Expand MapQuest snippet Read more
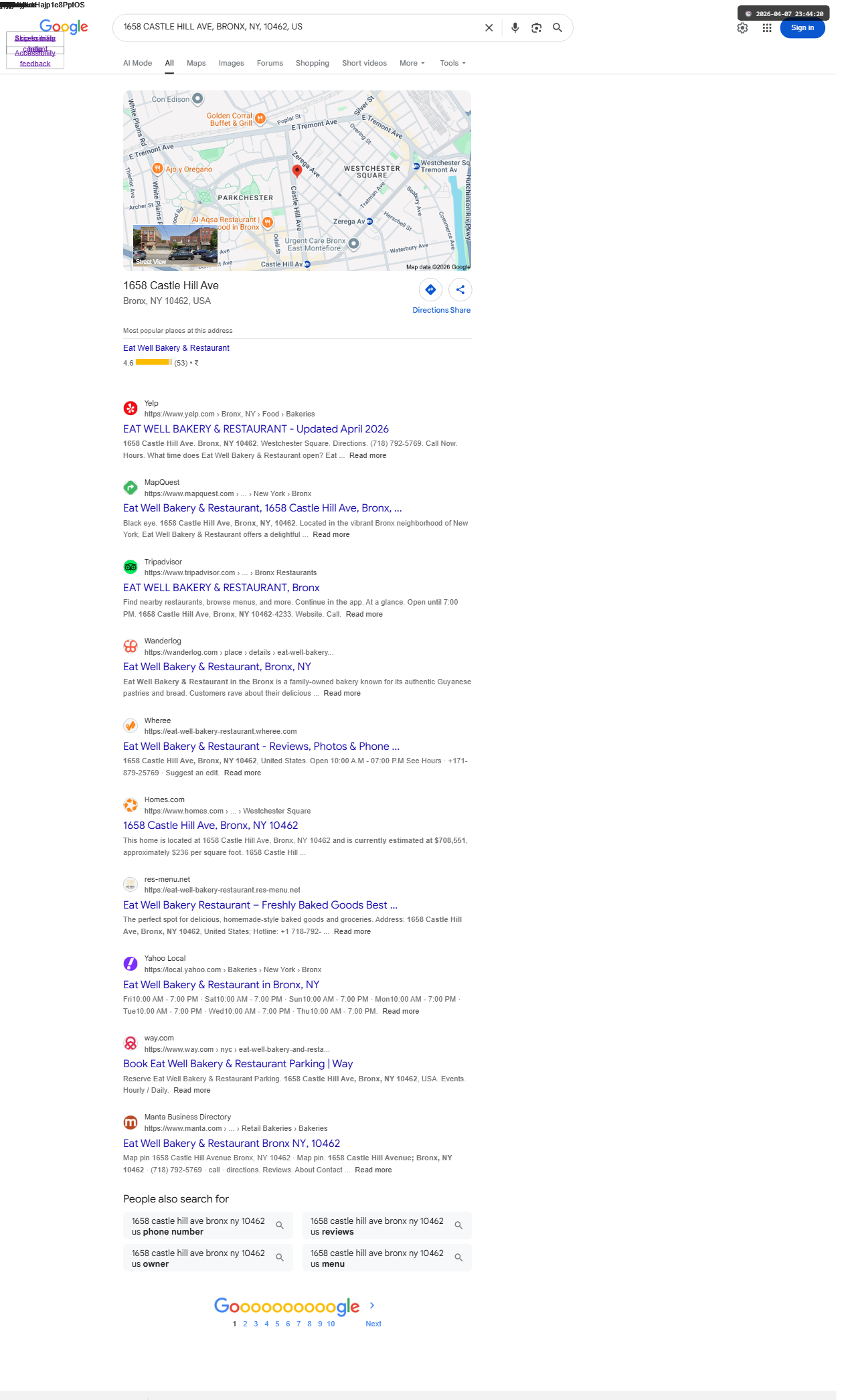846x1400 pixels. coord(331,534)
